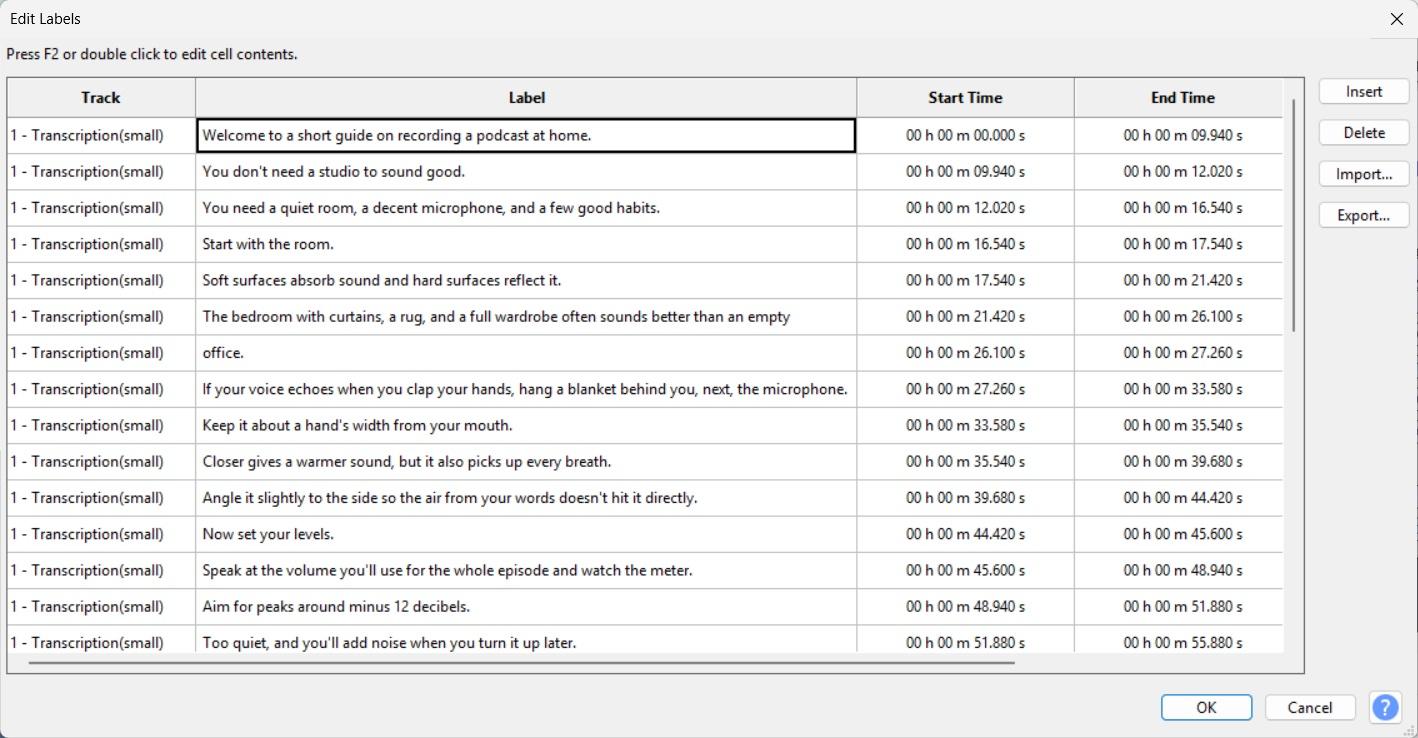
Task: Select label 'Too quiet, and you'll add noise'
Action: coord(526,639)
